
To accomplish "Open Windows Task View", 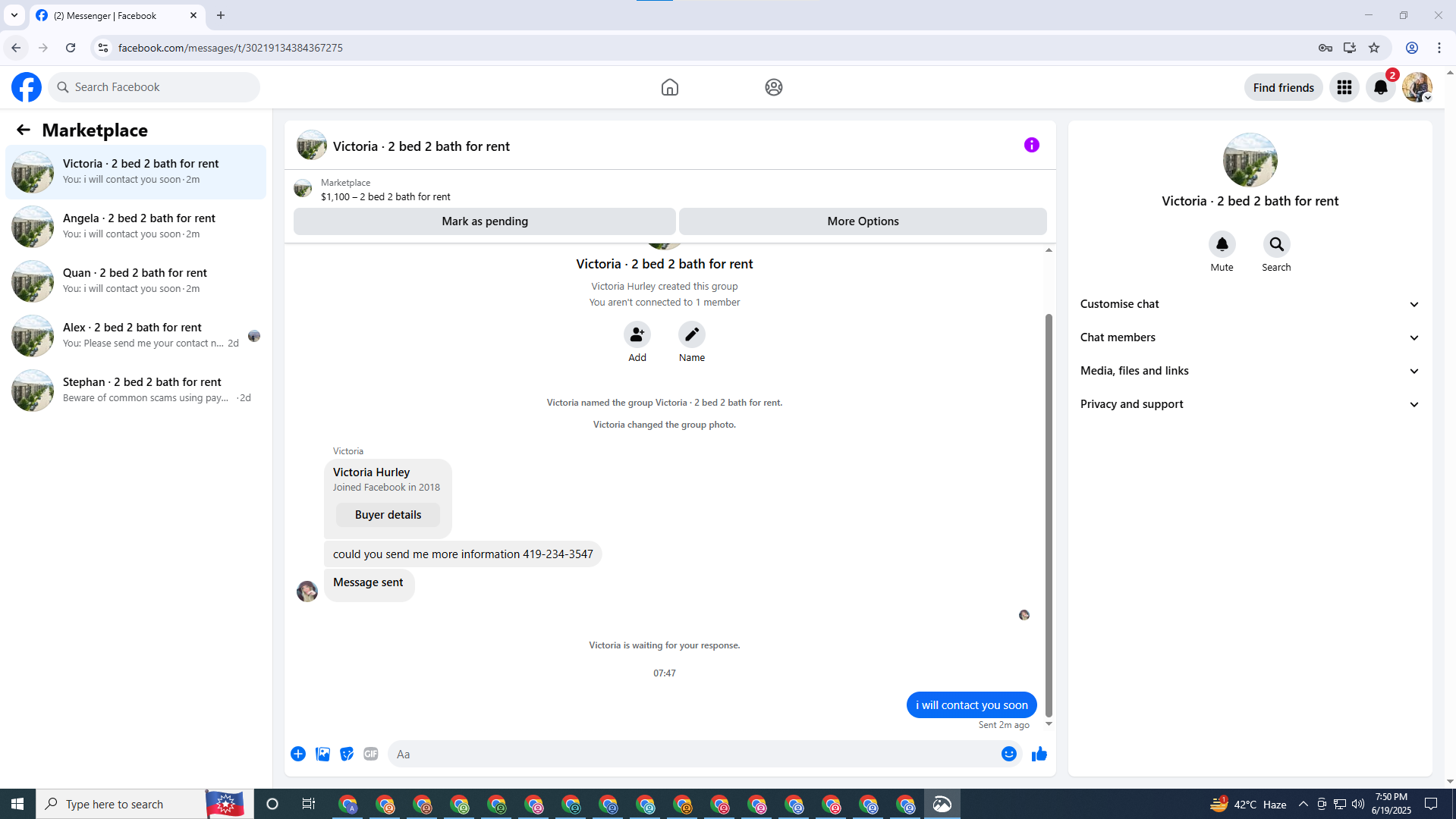I will (x=309, y=804).
